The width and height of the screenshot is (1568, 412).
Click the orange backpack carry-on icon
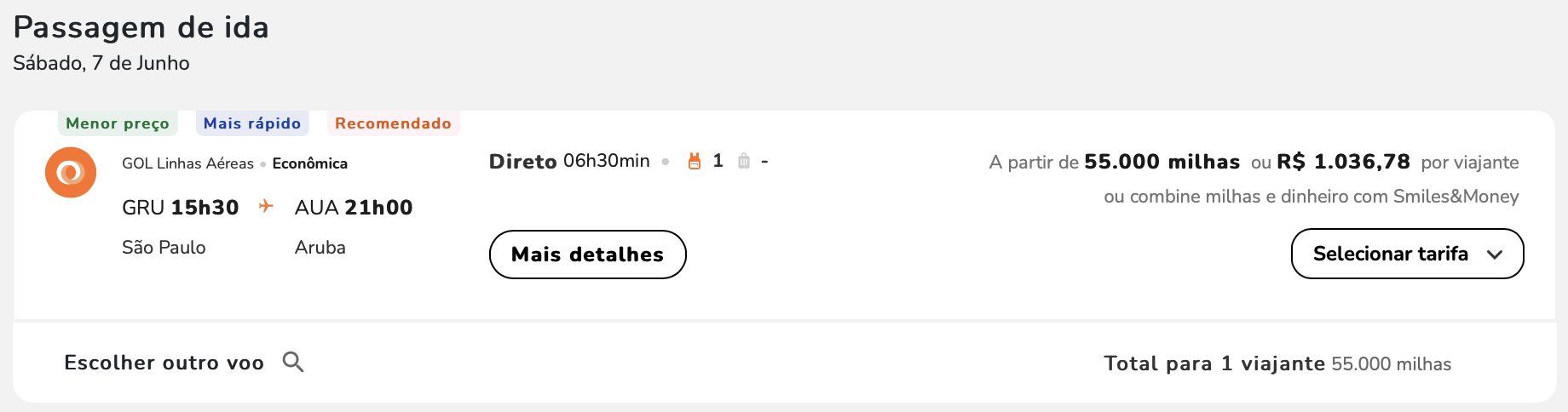(695, 161)
